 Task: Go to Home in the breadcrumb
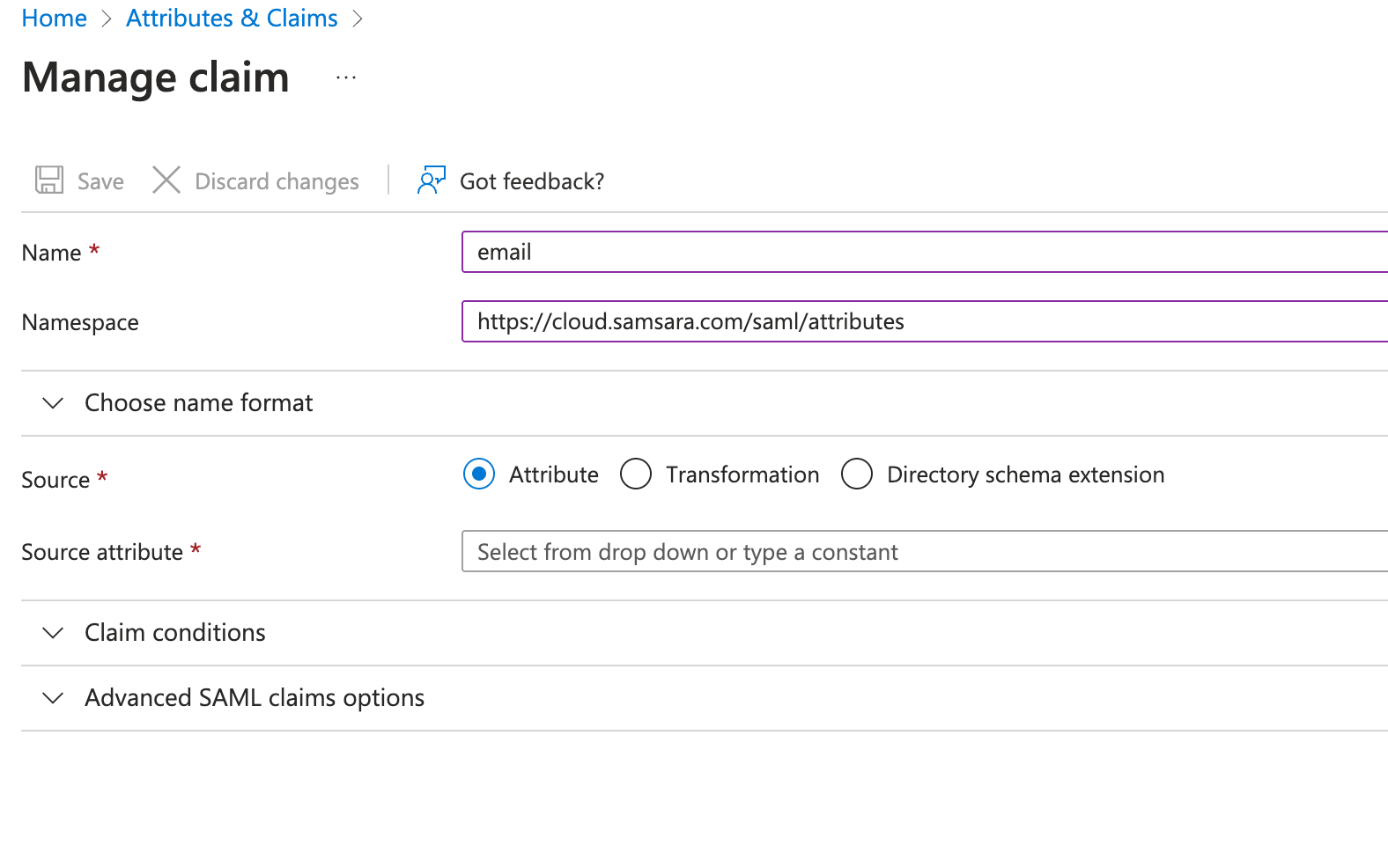[54, 18]
